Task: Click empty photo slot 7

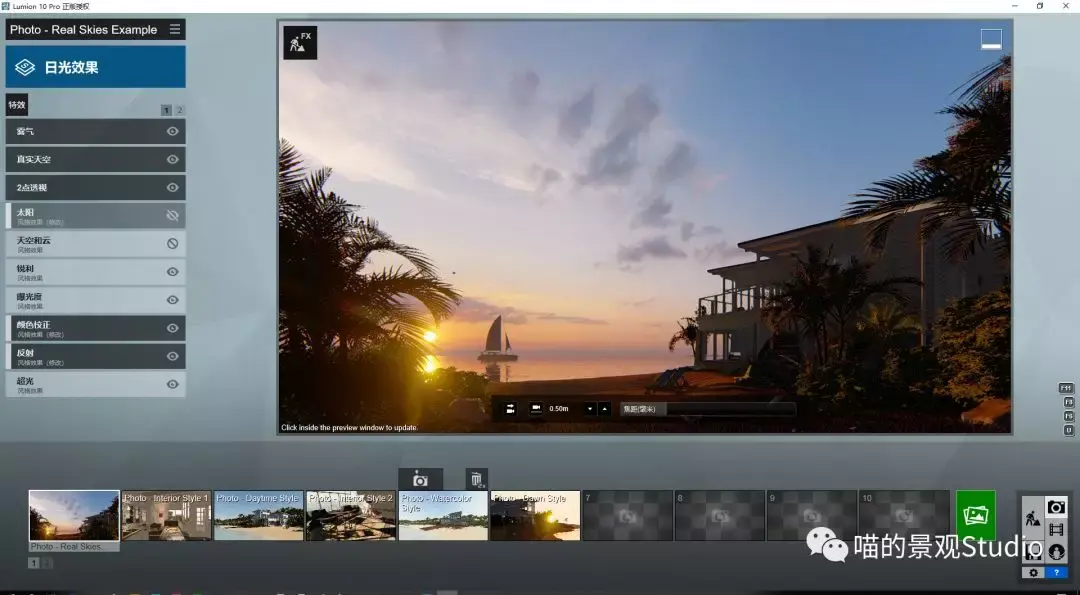Action: (627, 515)
